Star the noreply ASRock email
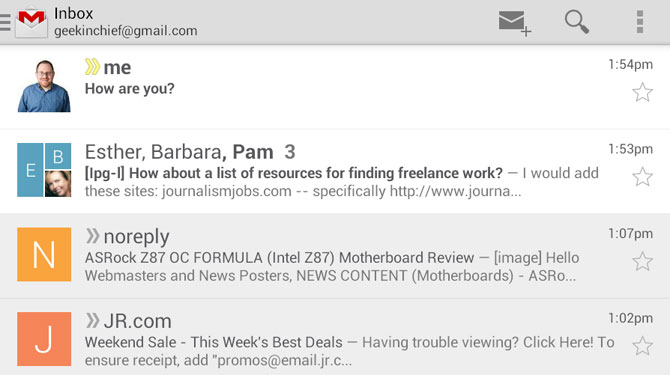670x375 pixels. coord(642,261)
